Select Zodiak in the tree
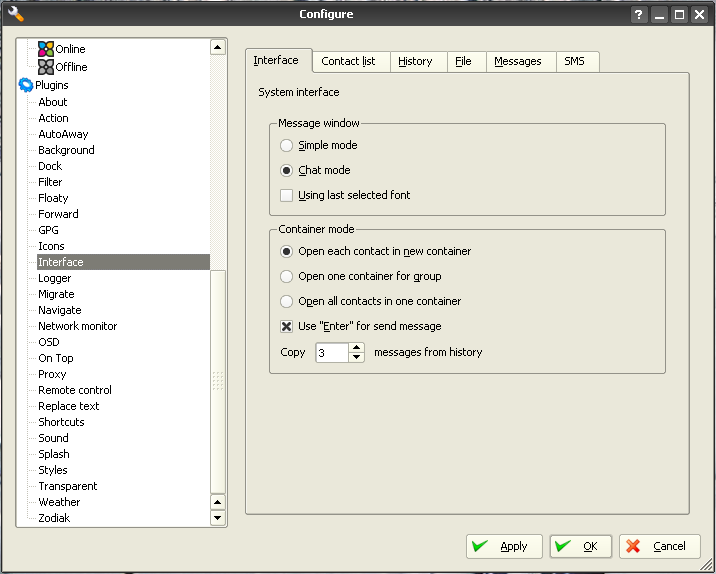 [x=54, y=518]
